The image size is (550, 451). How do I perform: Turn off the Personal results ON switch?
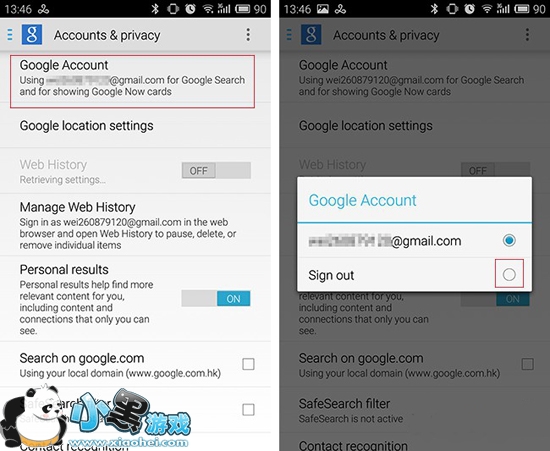[x=216, y=299]
